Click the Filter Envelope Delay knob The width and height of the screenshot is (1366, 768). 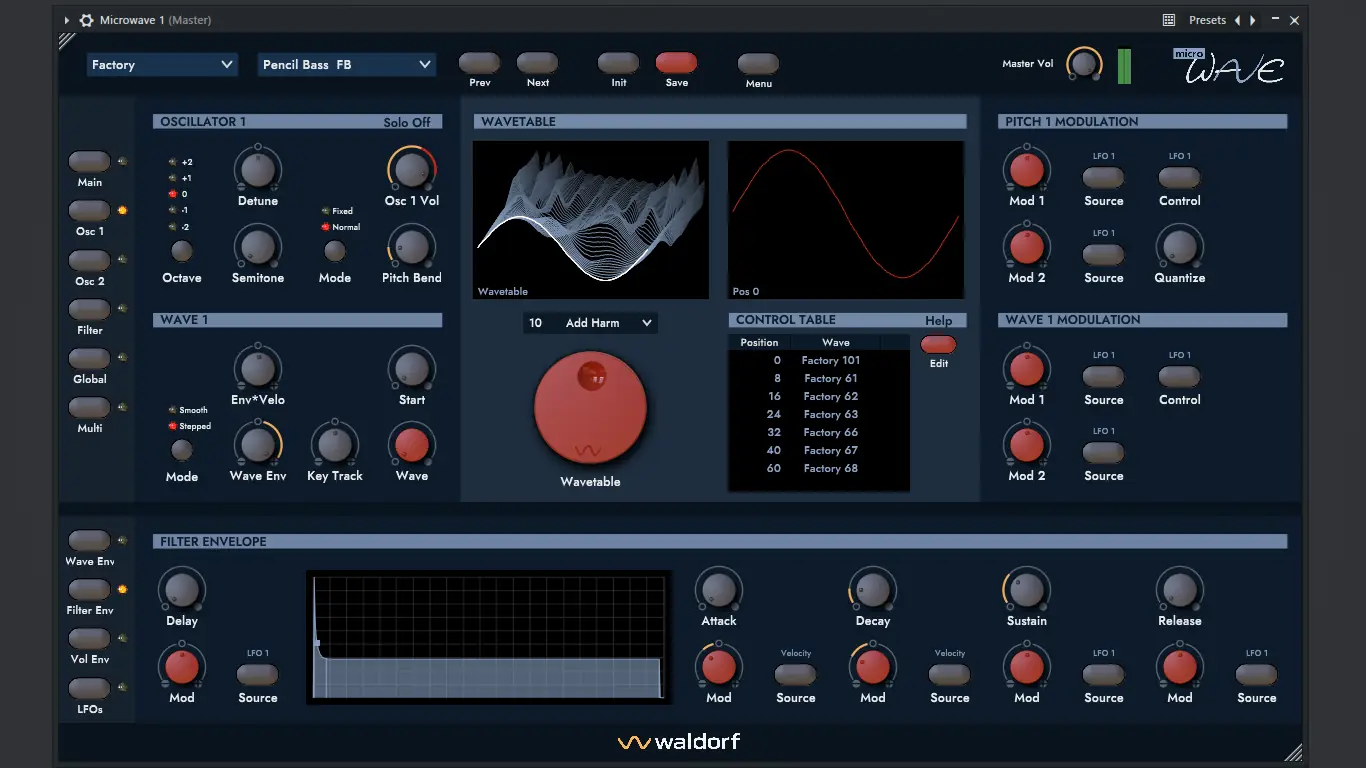click(182, 589)
